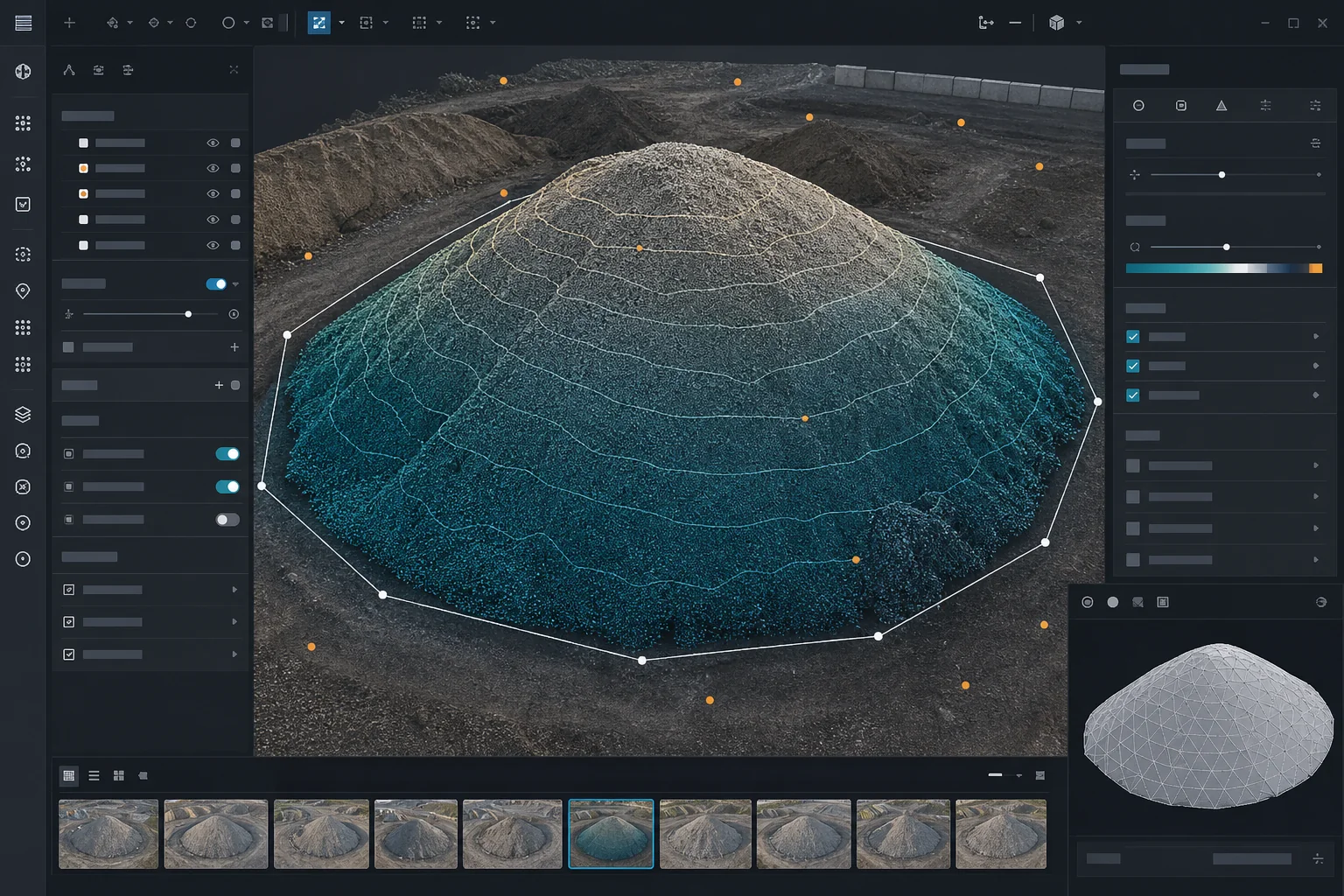Screen dimensions: 1344x896
Task: Click the circular rotate icon in the top toolbar
Action: click(x=191, y=23)
